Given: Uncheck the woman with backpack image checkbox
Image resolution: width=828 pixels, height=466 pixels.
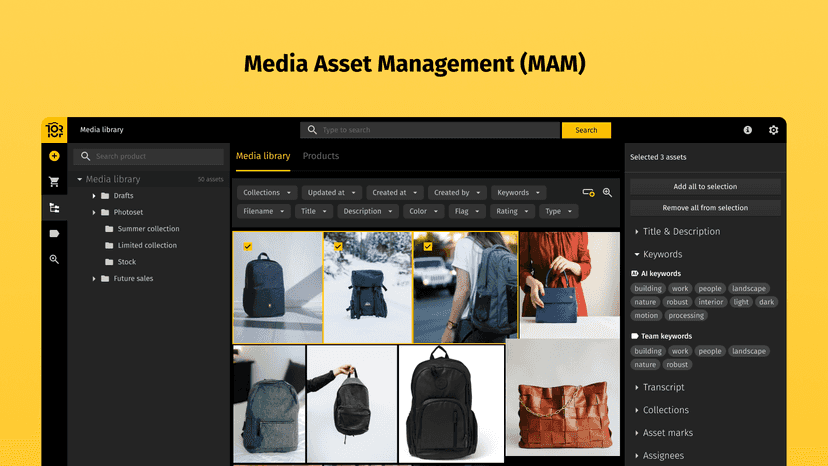Looking at the screenshot, I should (x=428, y=247).
